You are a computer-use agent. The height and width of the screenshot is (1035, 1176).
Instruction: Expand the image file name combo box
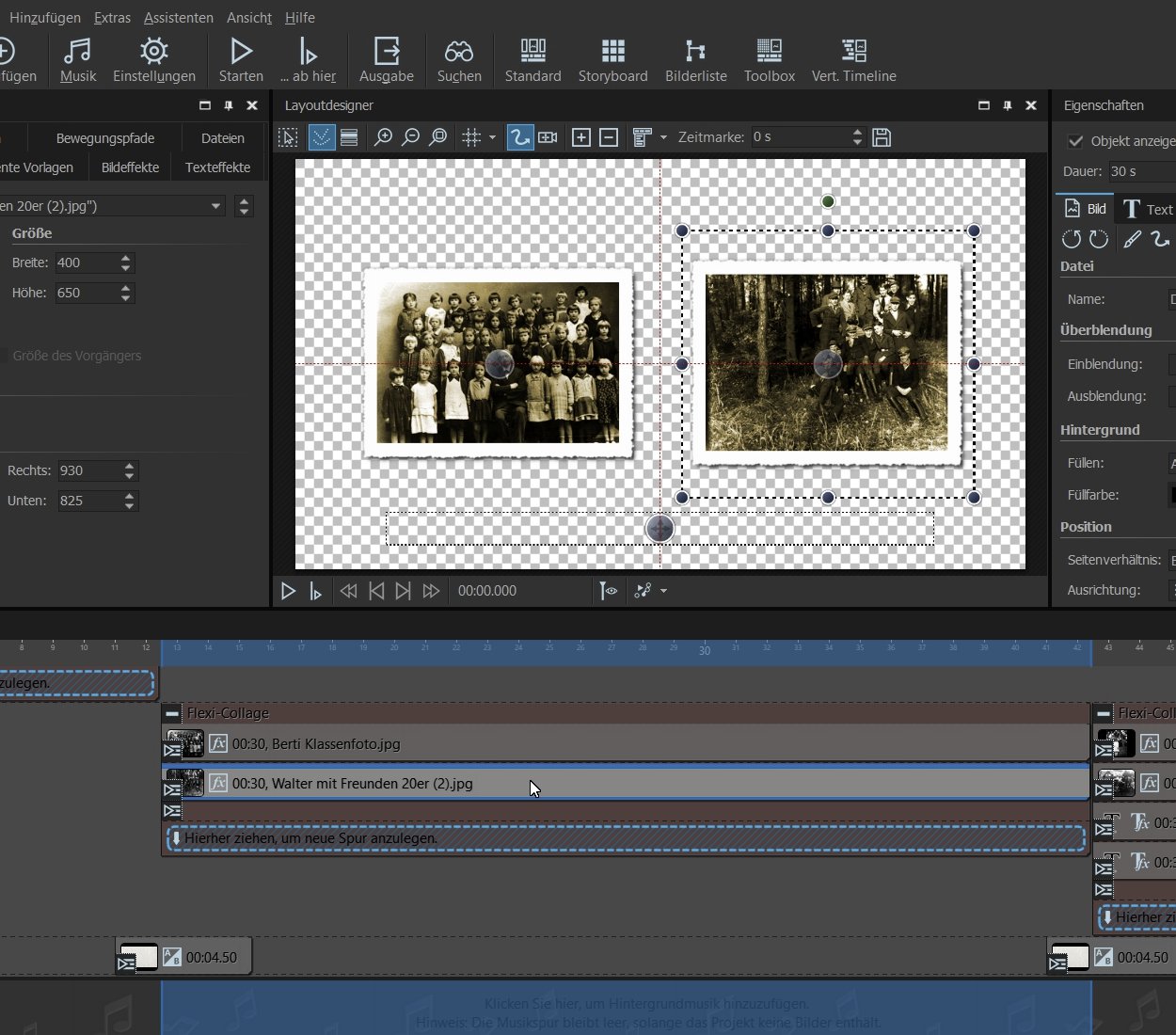pyautogui.click(x=215, y=206)
